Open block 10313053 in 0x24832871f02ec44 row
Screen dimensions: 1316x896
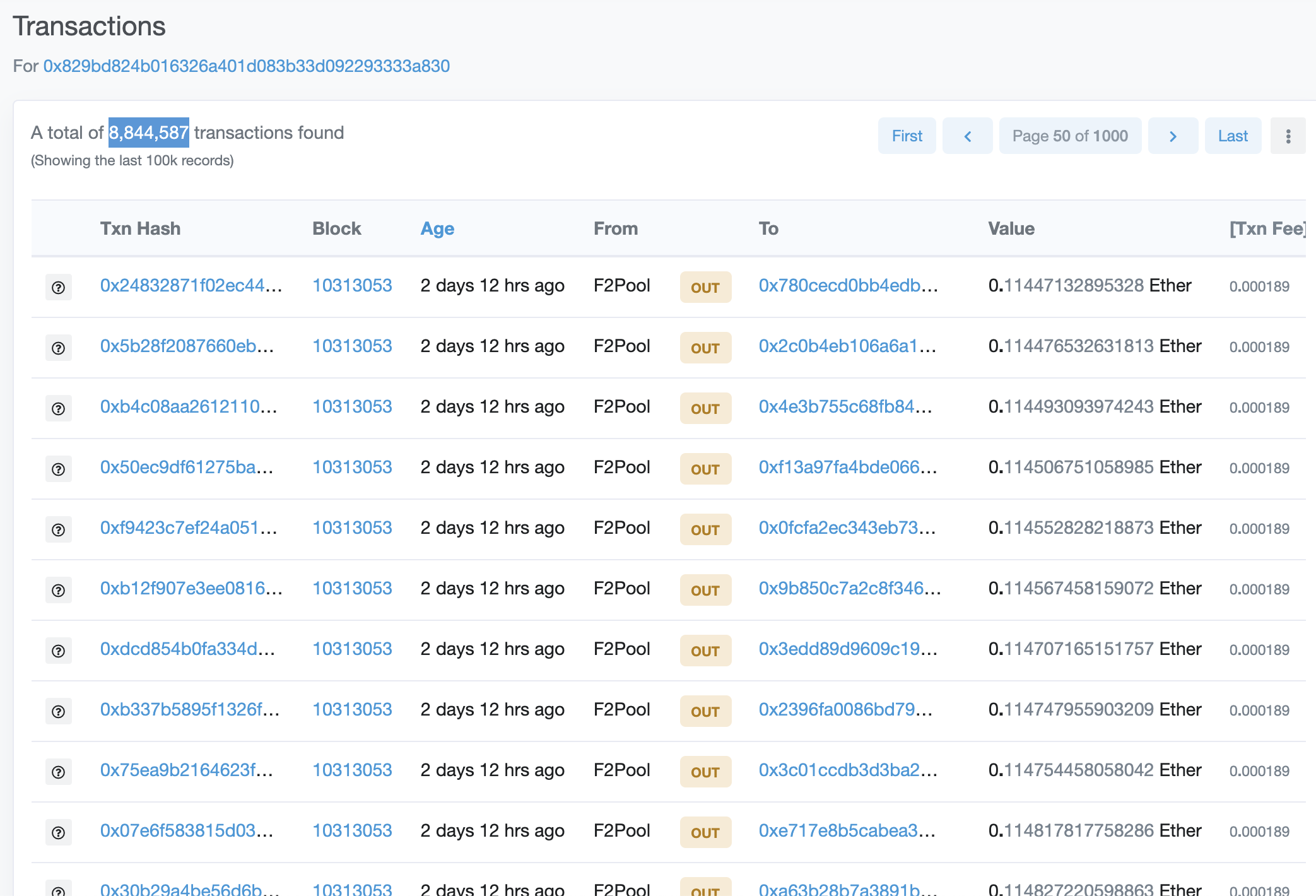tap(352, 285)
